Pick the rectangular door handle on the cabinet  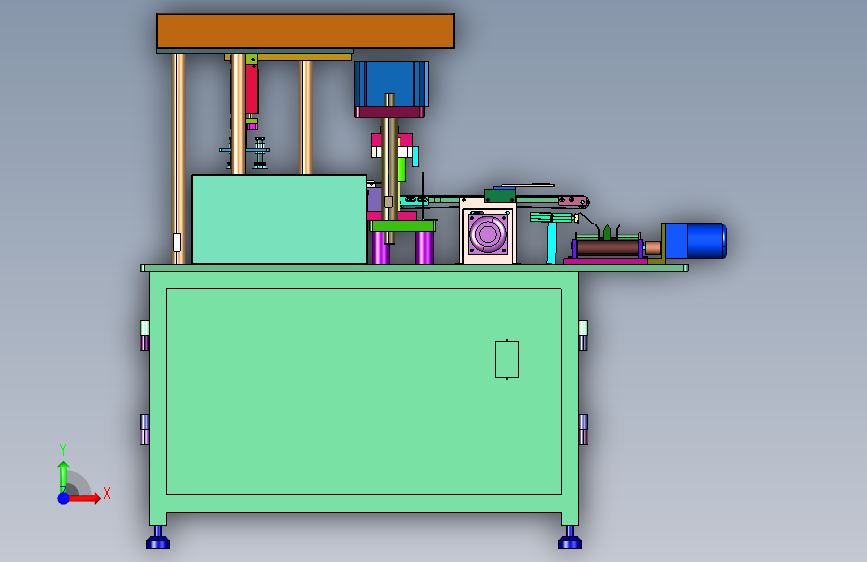[x=506, y=359]
